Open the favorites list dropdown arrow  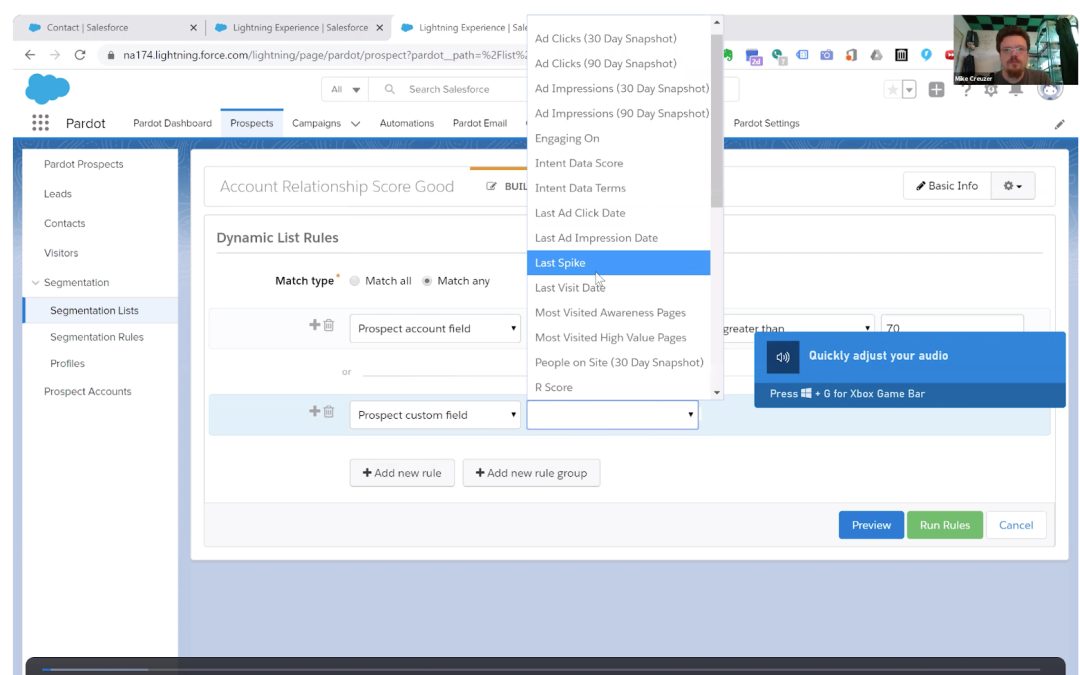coord(909,90)
